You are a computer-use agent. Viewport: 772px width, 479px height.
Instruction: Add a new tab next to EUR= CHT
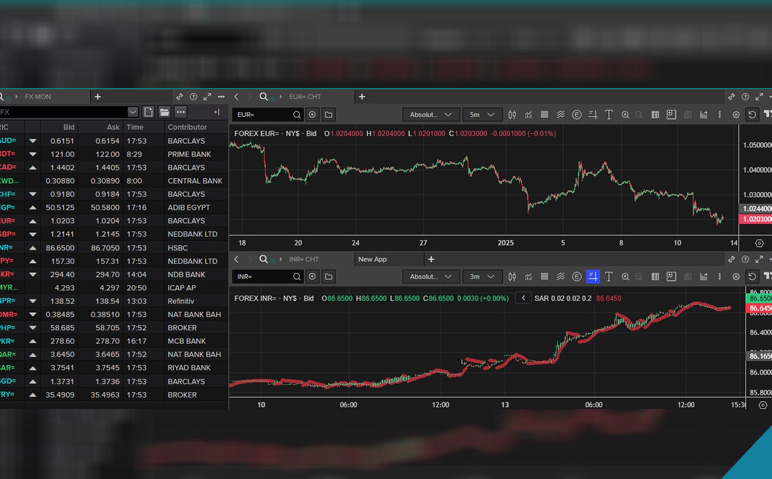(x=362, y=96)
